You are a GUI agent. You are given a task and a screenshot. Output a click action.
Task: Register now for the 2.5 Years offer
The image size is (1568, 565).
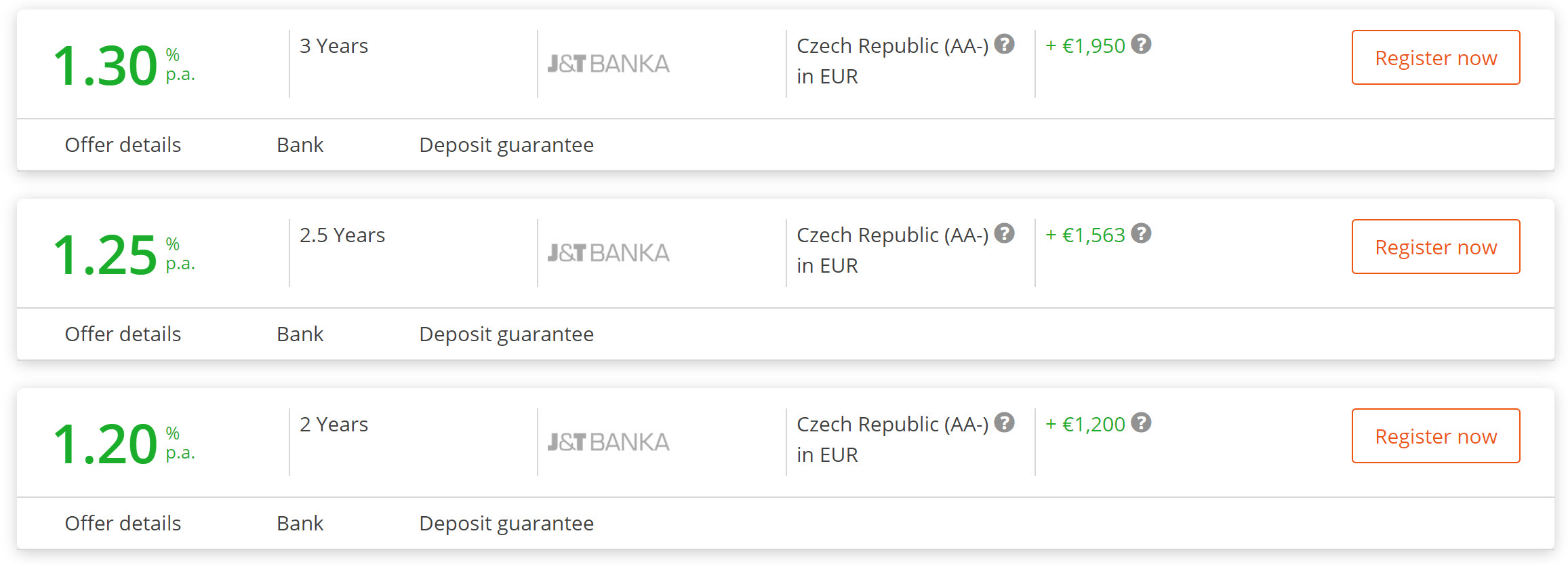(1436, 247)
